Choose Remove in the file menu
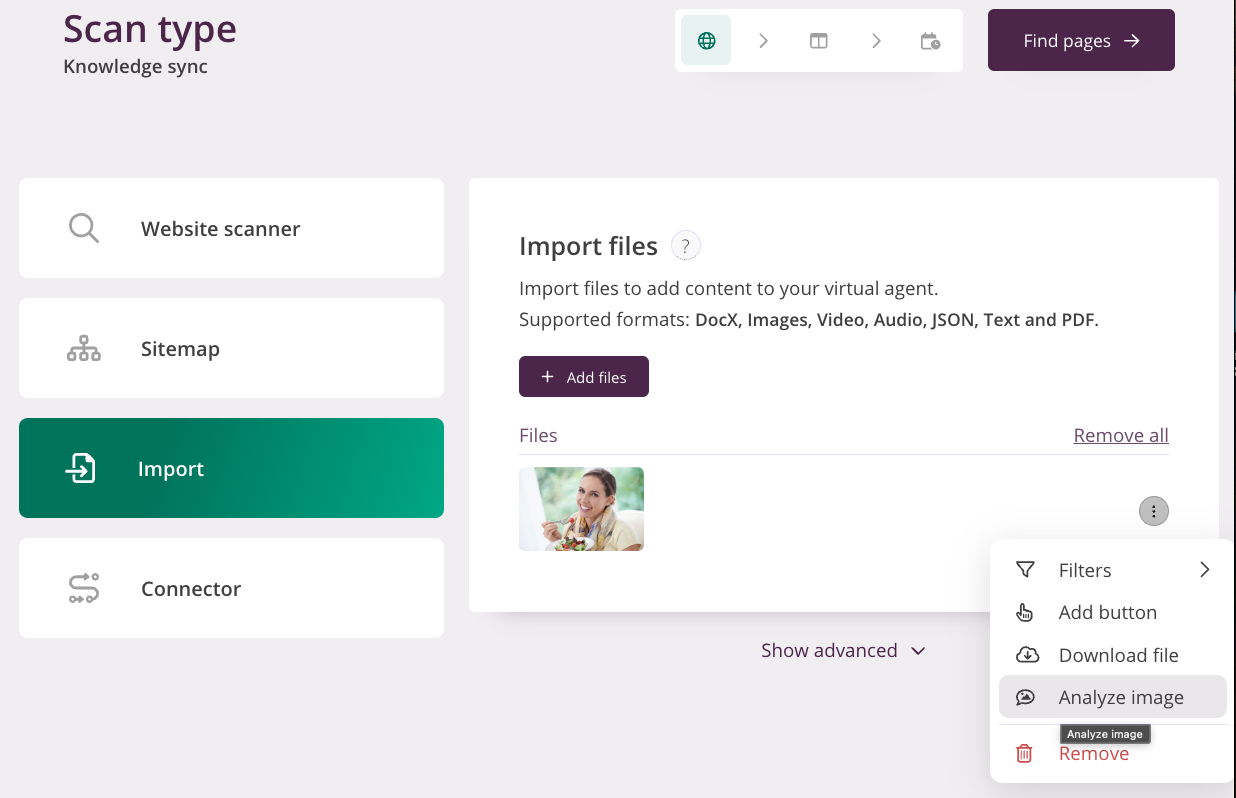This screenshot has width=1236, height=798. (1113, 753)
